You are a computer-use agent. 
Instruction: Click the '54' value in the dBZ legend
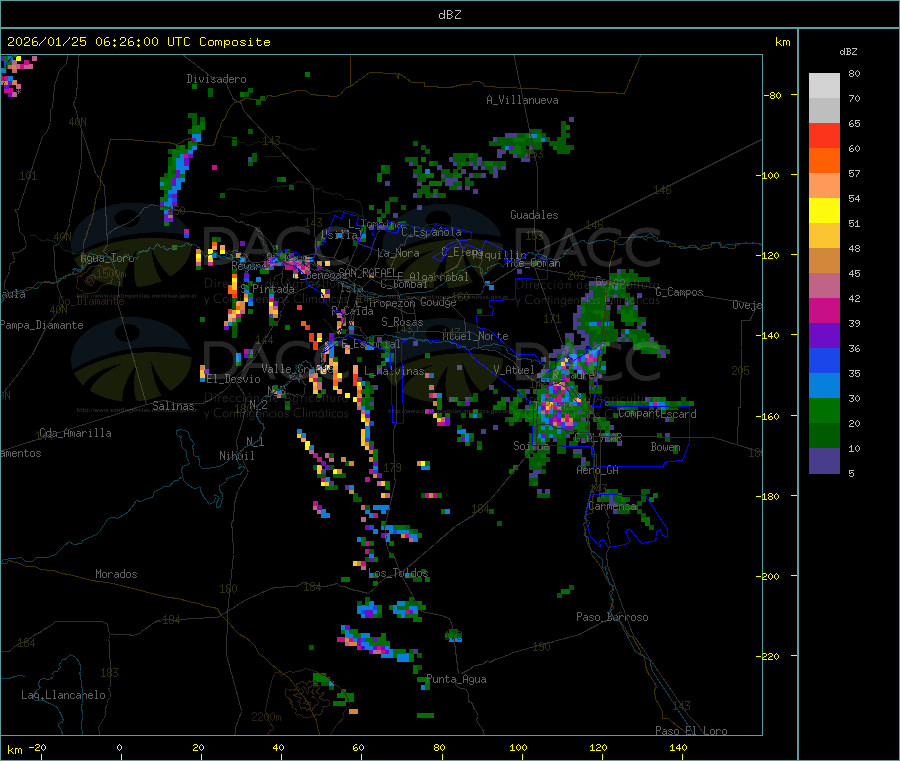(x=854, y=199)
